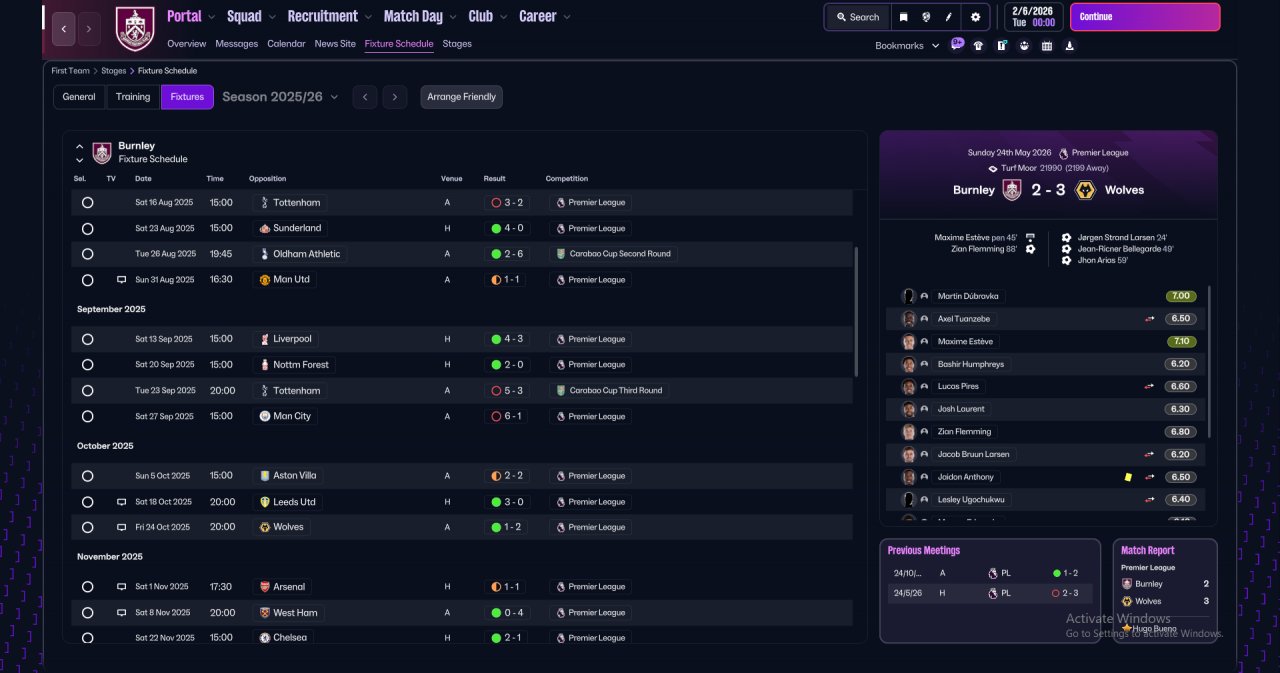1280x673 pixels.
Task: Select the pencil edit icon in top toolbar
Action: click(x=949, y=17)
